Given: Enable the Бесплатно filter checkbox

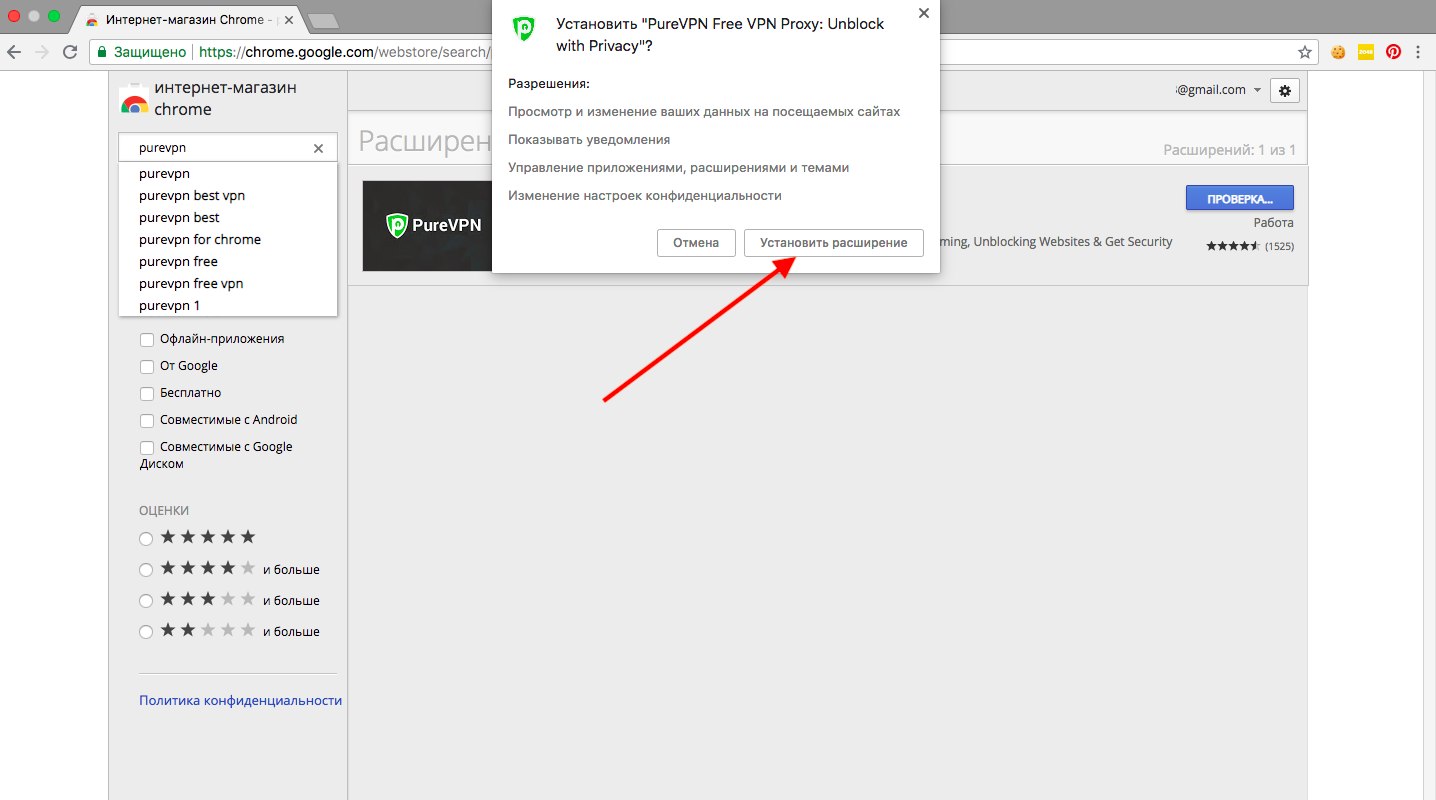Looking at the screenshot, I should pos(147,394).
